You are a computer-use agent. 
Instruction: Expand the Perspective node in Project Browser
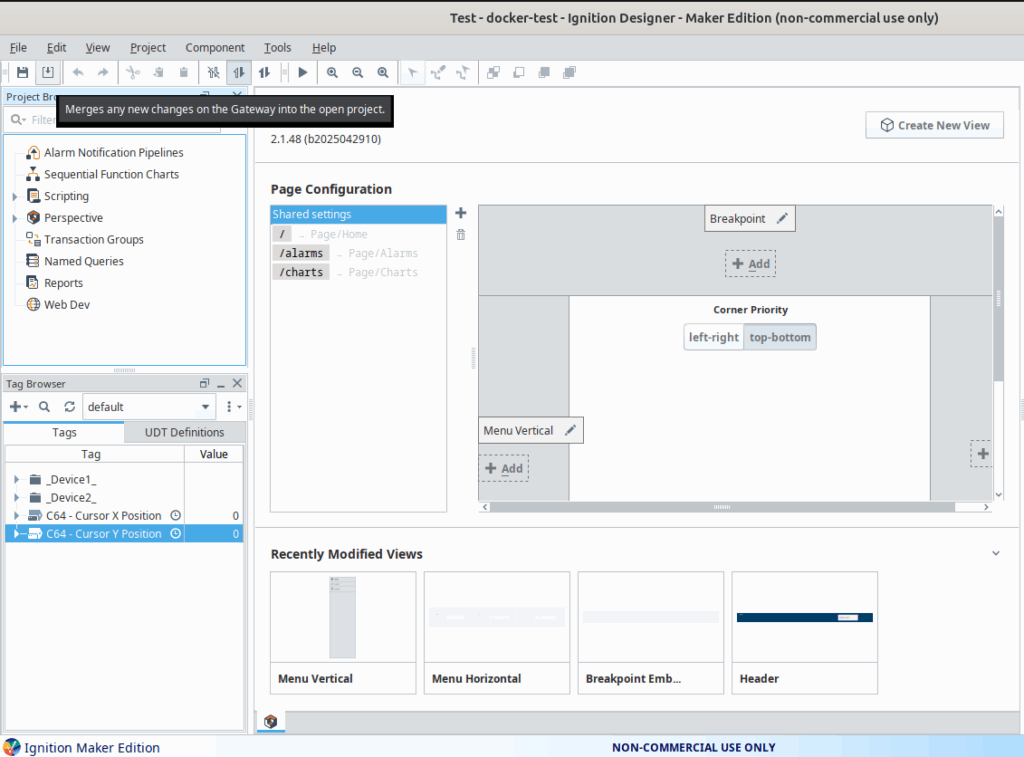pos(15,218)
